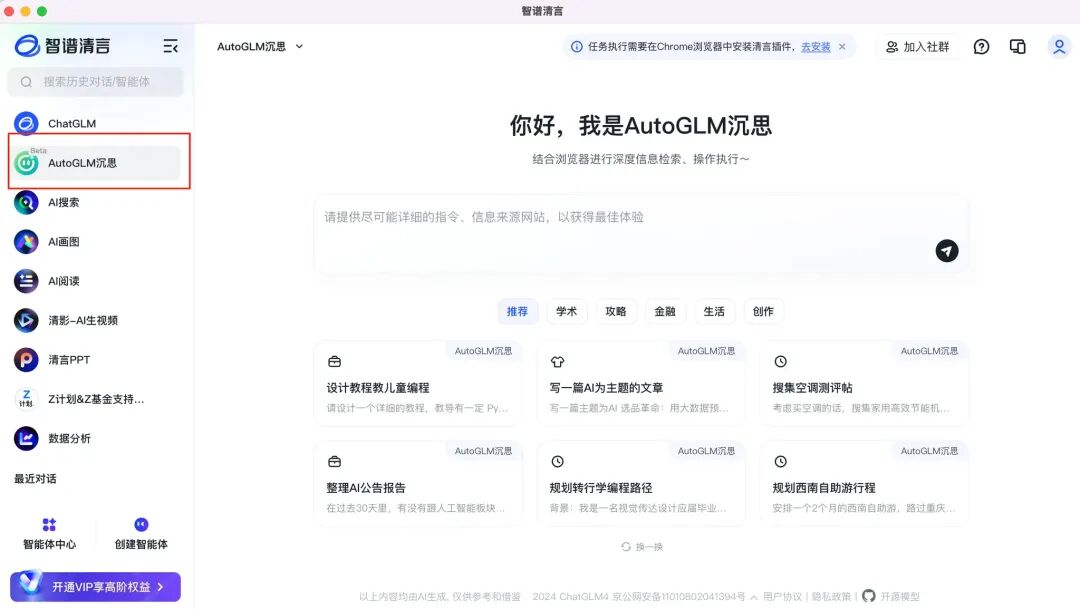Screen dimensions: 1080x609
Task: Click the 加入社群 button
Action: 918,47
